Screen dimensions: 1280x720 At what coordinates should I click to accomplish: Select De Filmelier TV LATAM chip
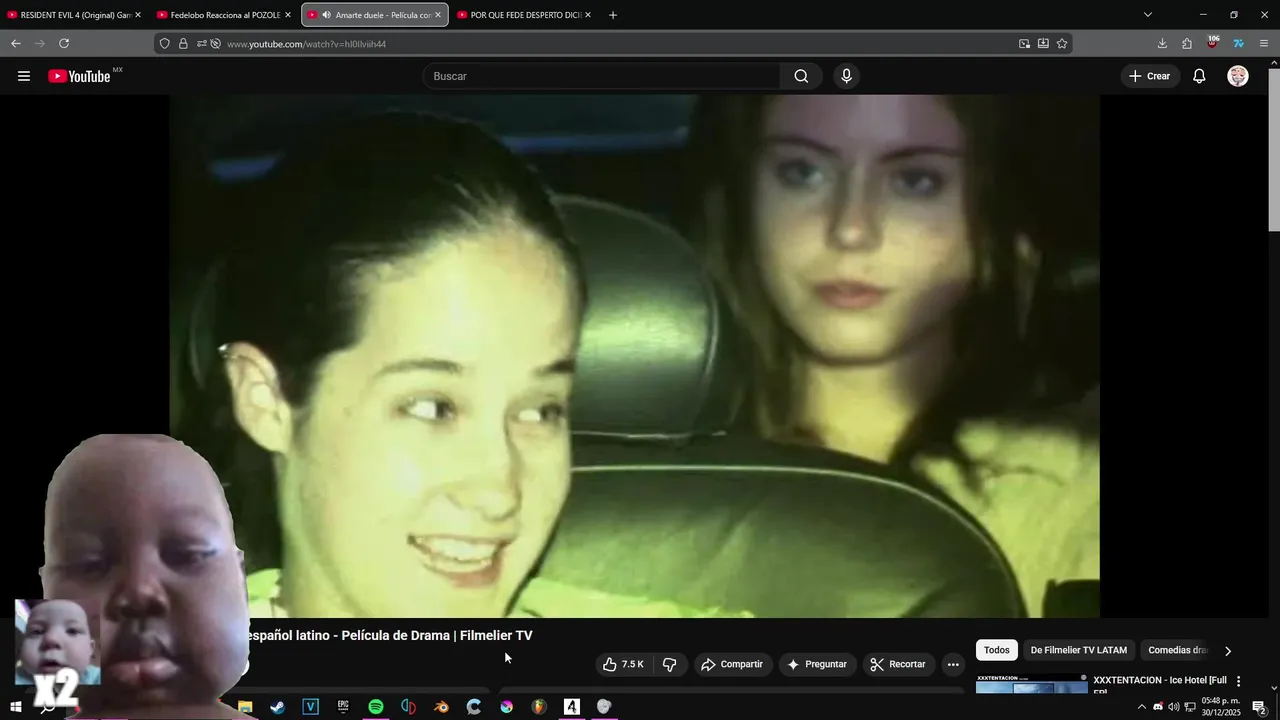pyautogui.click(x=1079, y=650)
